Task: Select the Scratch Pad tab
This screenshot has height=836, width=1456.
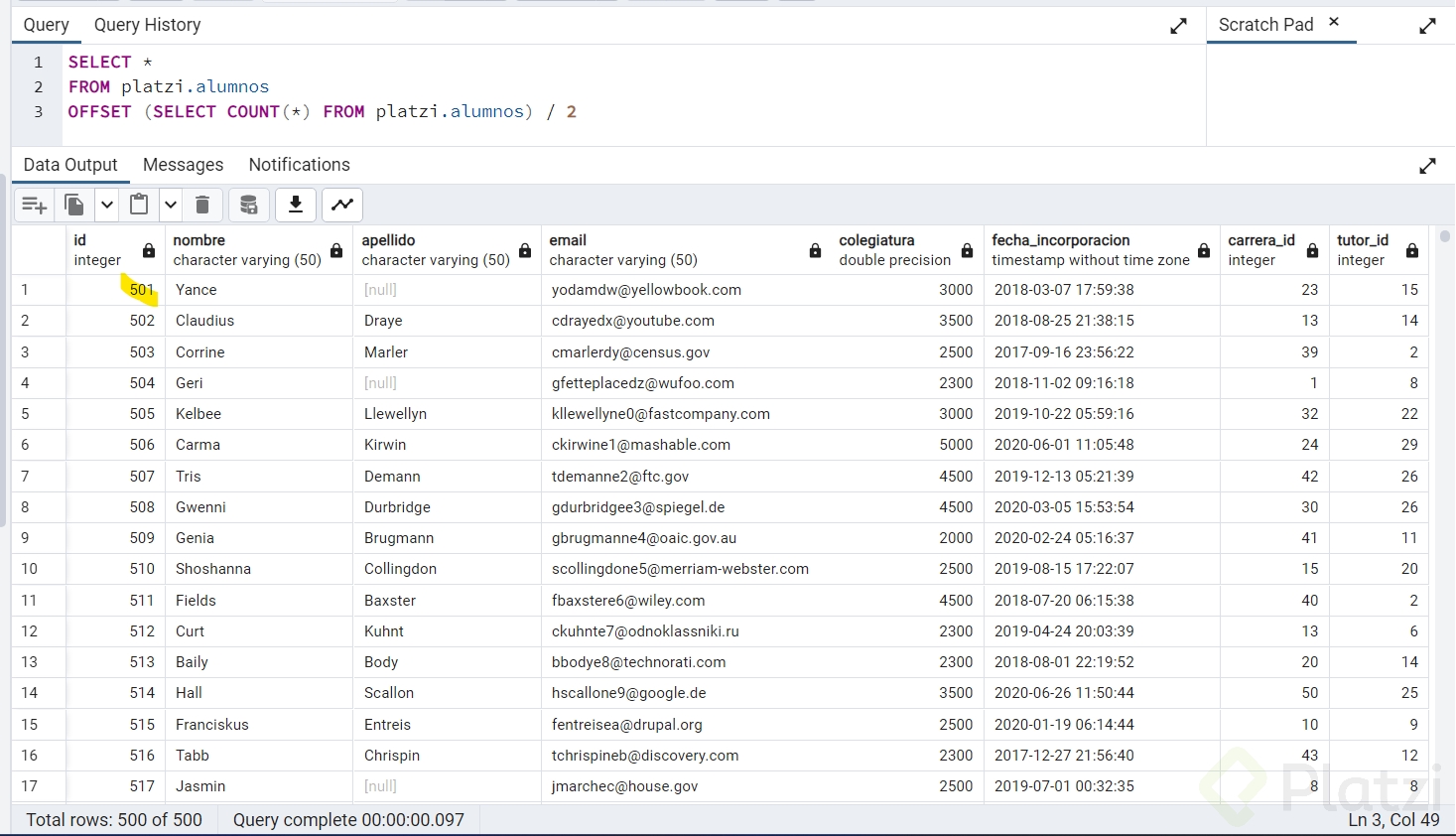Action: 1265,25
